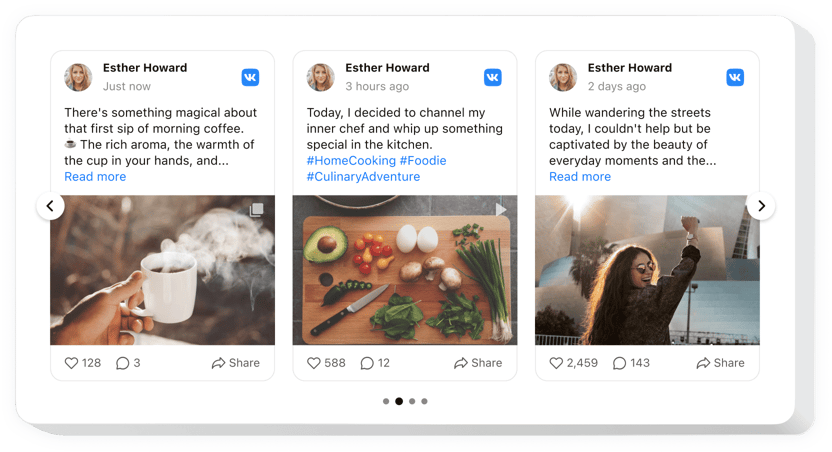Screen dimensions: 832x452
Task: Click the VK logo on the 3 hours ago post
Action: point(493,77)
